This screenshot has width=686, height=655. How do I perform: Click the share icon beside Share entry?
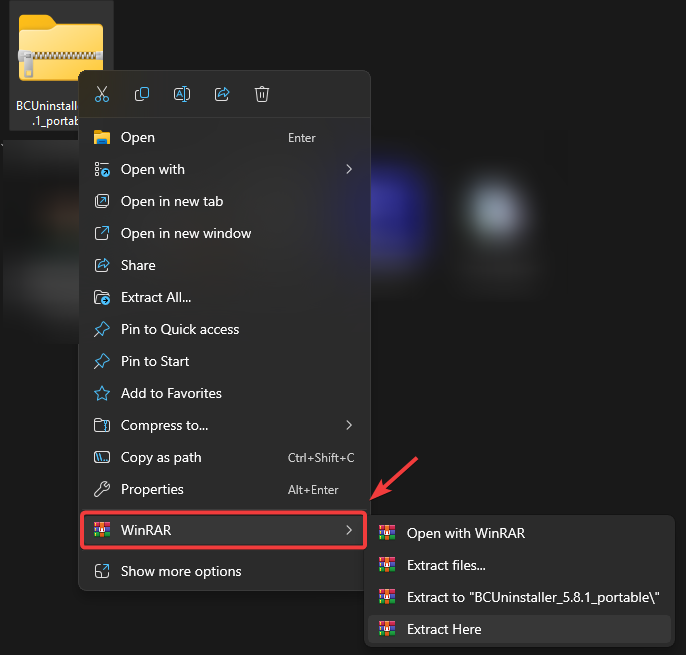coord(102,265)
